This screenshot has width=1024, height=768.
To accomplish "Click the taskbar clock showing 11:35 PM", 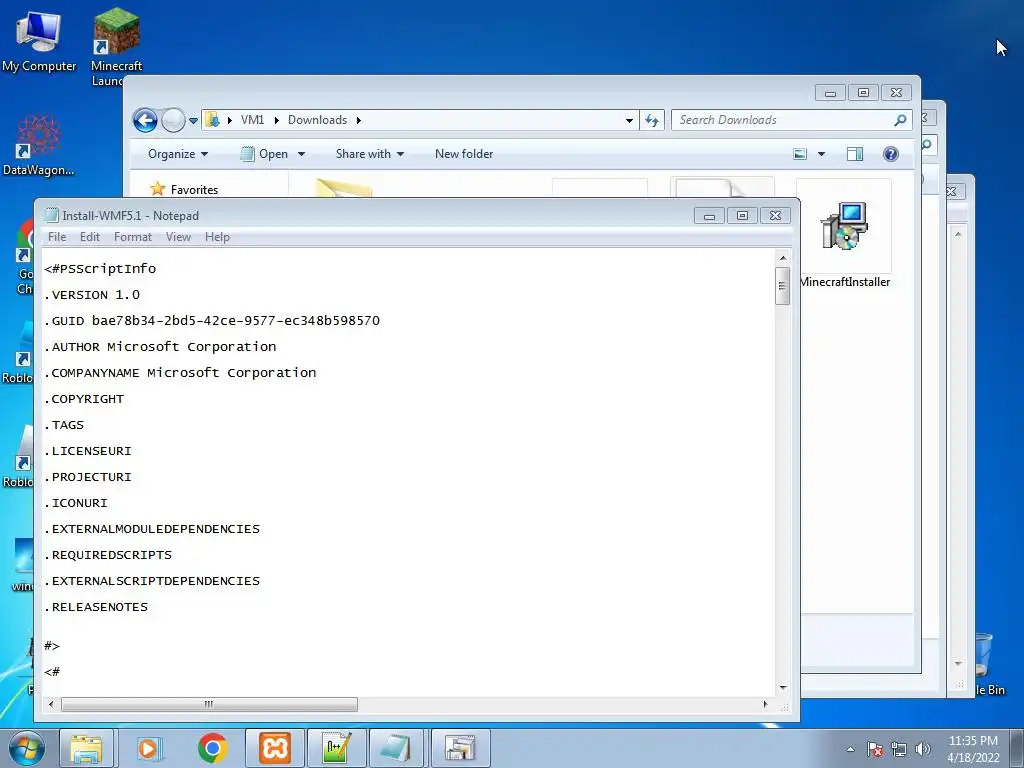I will 973,749.
